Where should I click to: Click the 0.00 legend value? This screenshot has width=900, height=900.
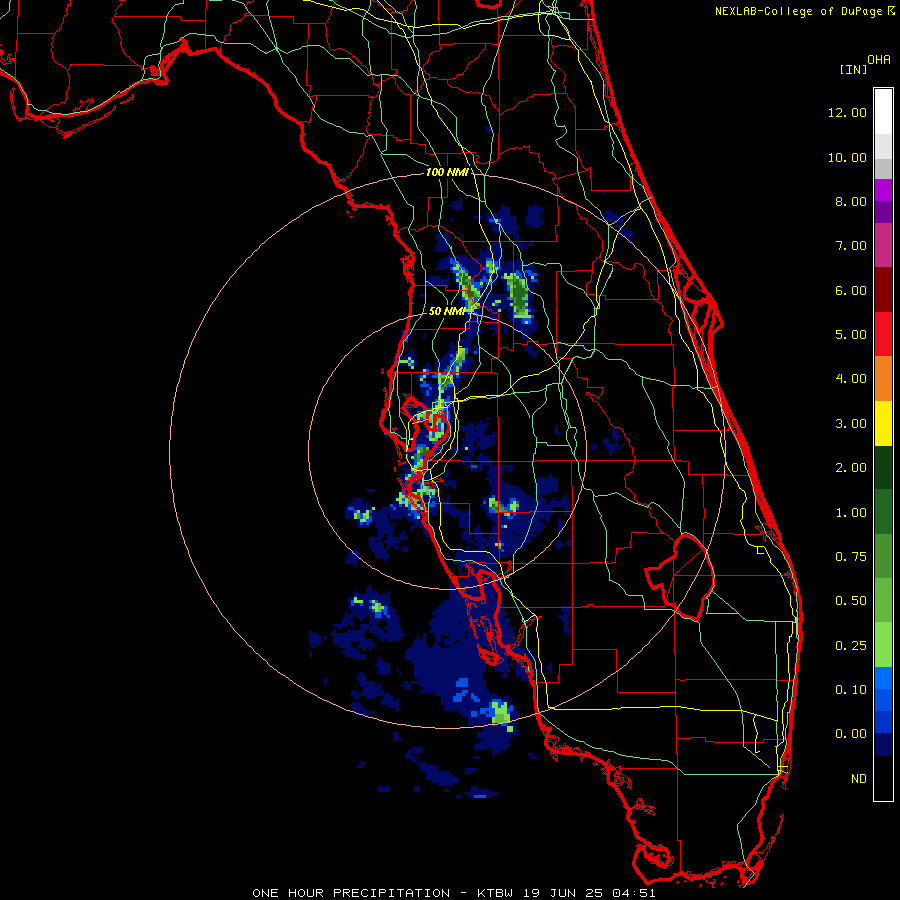point(851,734)
